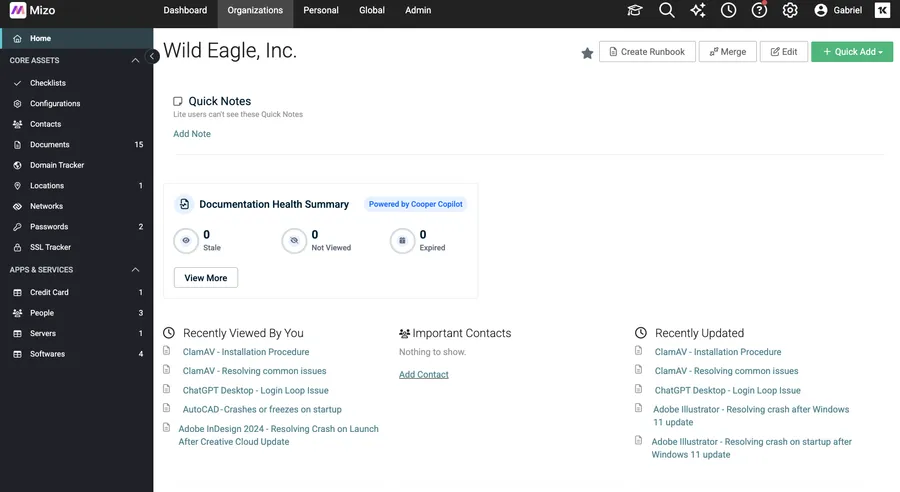Click the Softwares table icon
900x492 pixels.
click(x=17, y=354)
